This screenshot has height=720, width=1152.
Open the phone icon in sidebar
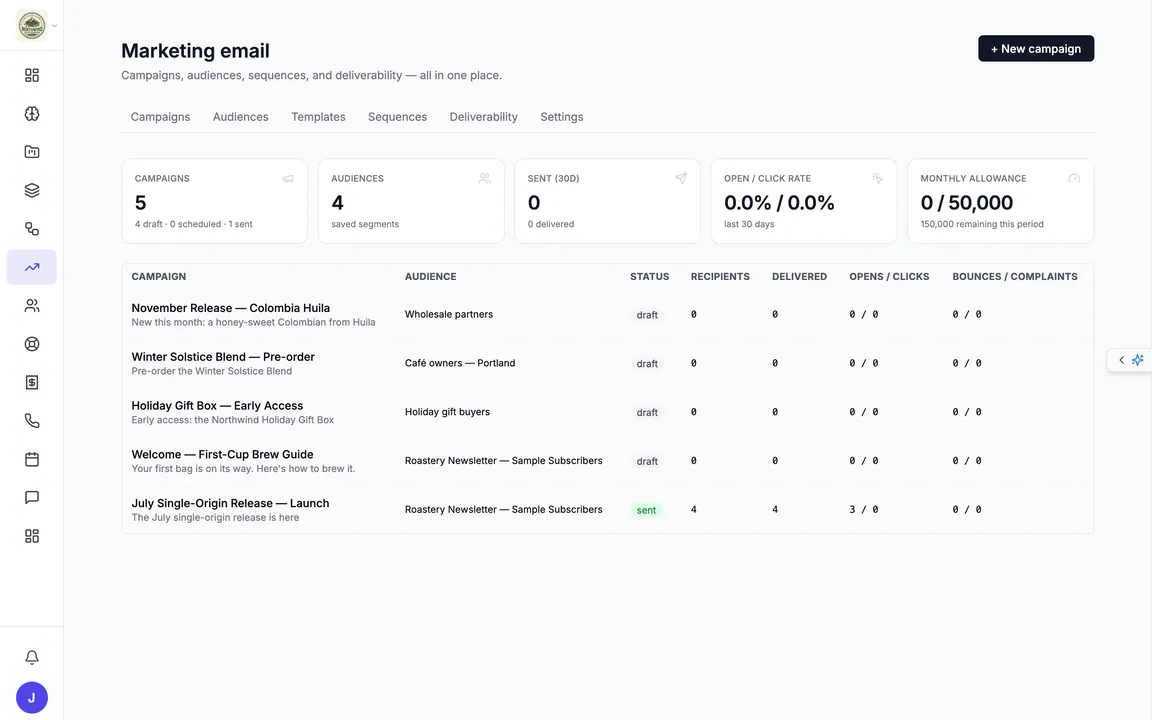(x=32, y=421)
